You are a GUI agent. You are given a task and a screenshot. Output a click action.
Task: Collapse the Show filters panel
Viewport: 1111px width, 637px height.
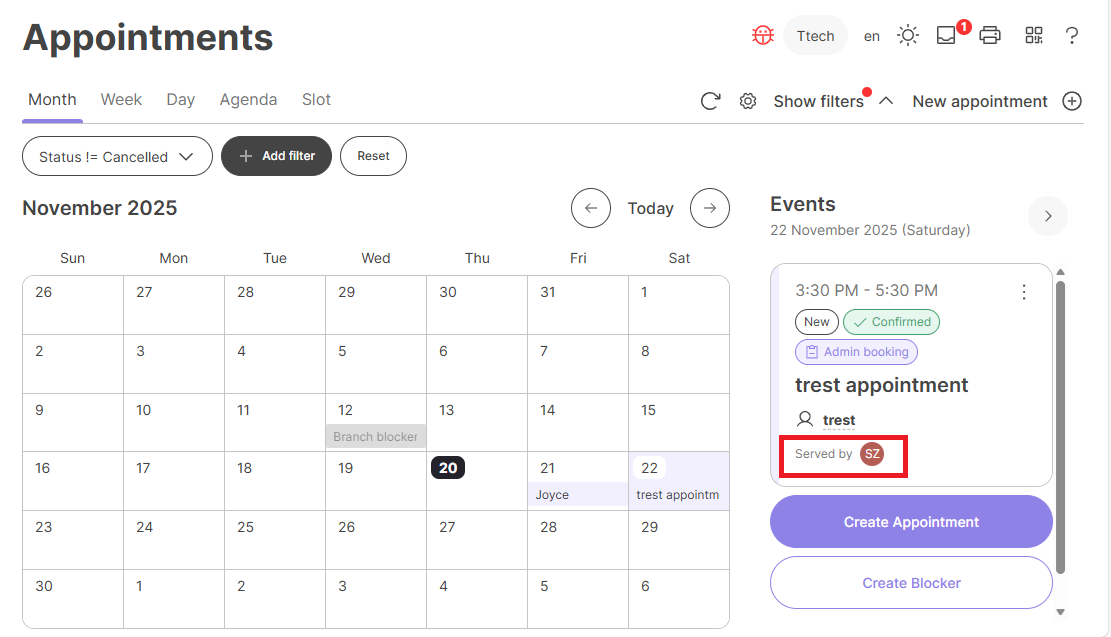[x=886, y=101]
